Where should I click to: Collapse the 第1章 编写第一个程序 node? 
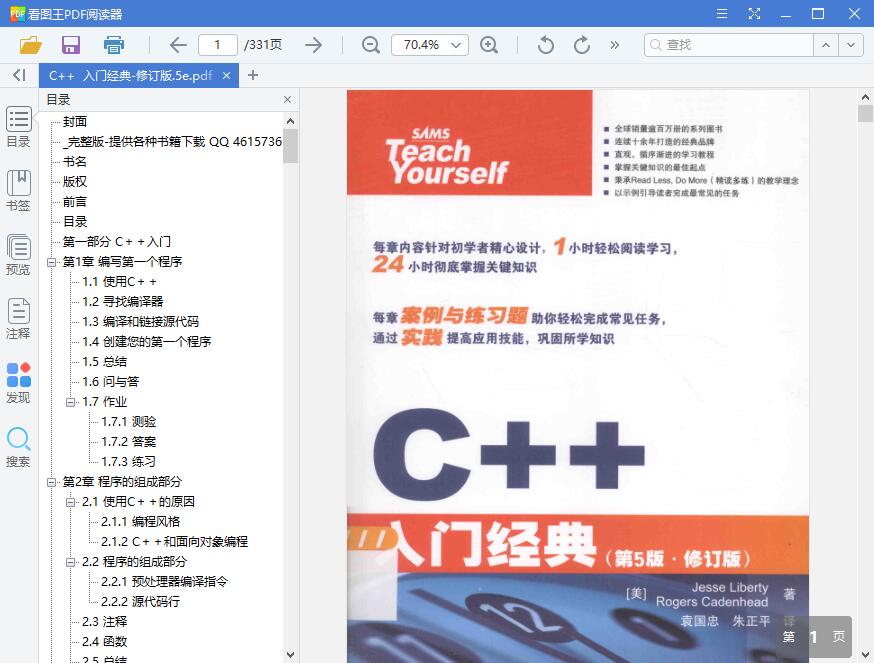coord(51,262)
